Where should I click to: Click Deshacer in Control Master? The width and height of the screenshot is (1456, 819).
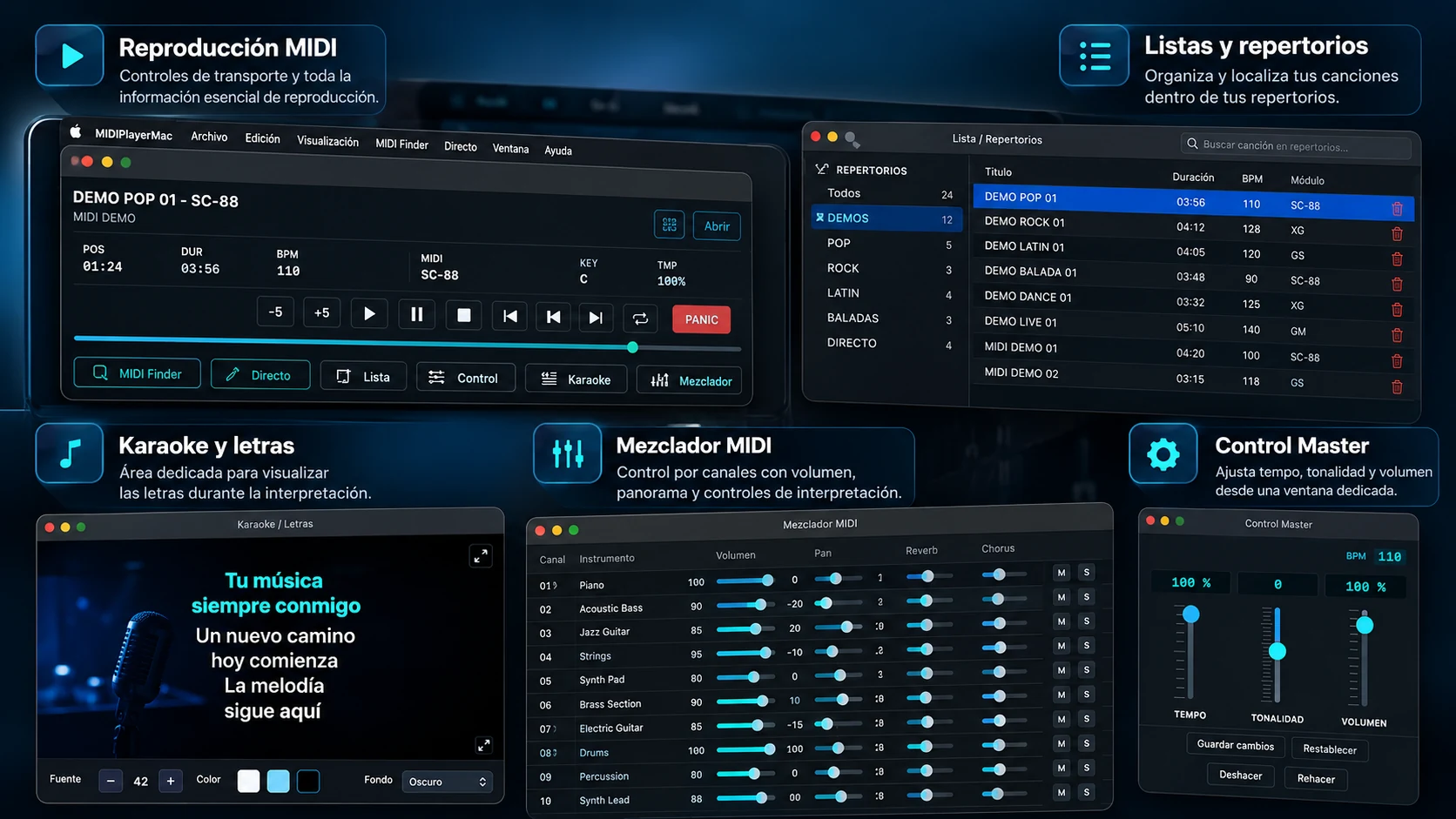(1241, 775)
